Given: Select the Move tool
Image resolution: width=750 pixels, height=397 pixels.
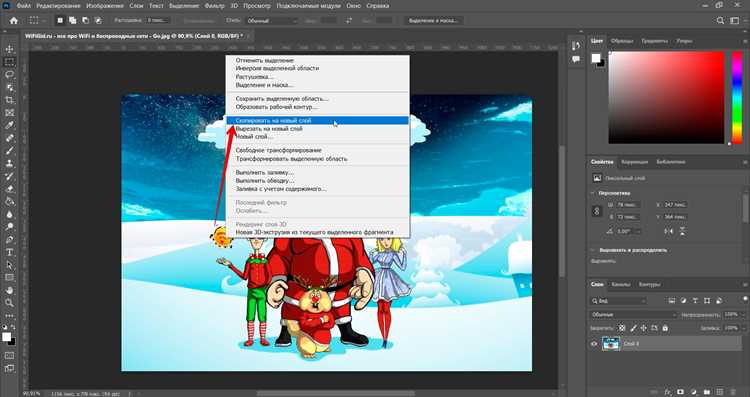Looking at the screenshot, I should (x=10, y=49).
